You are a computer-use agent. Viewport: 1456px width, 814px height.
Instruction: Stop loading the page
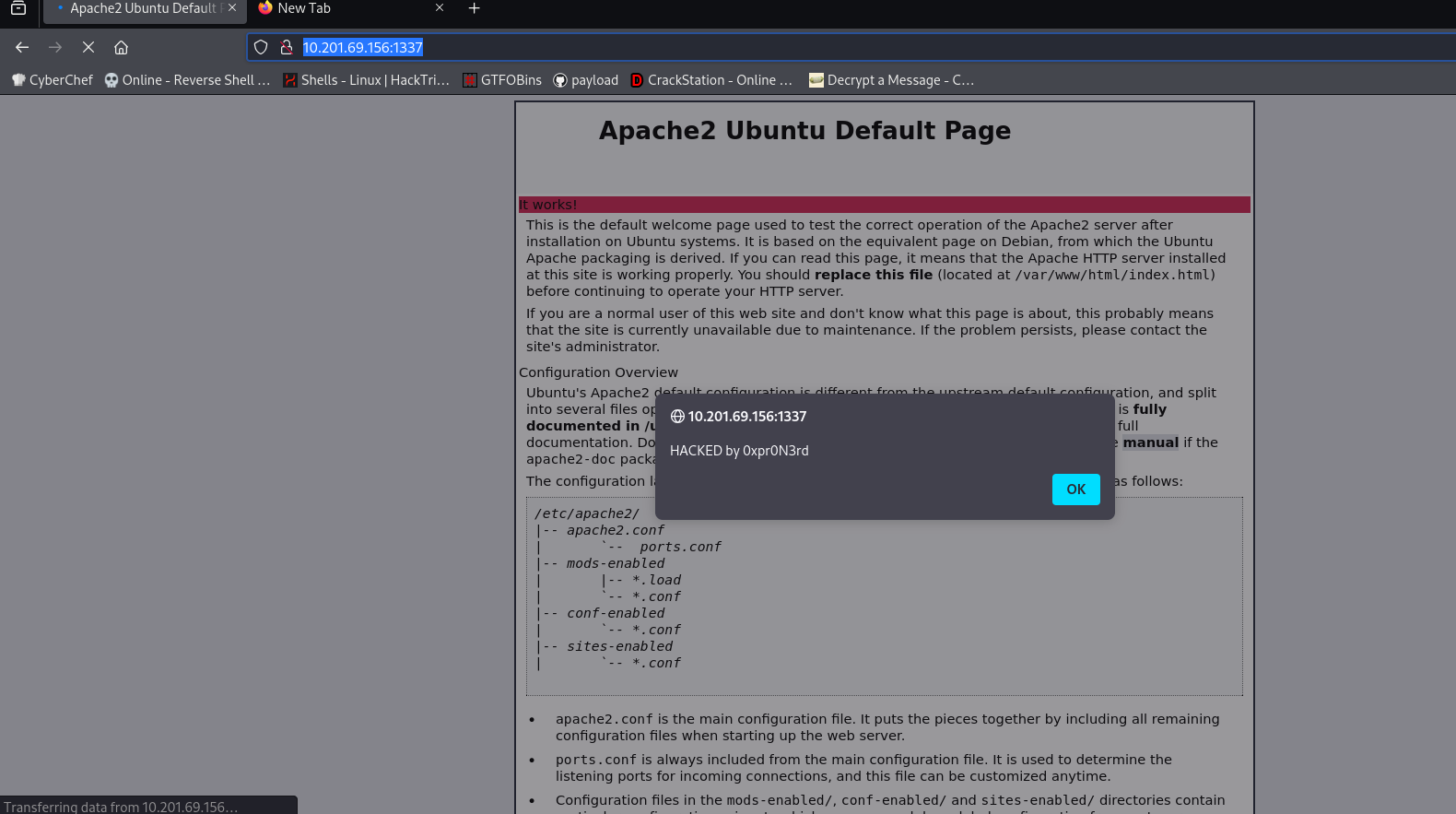(x=88, y=47)
